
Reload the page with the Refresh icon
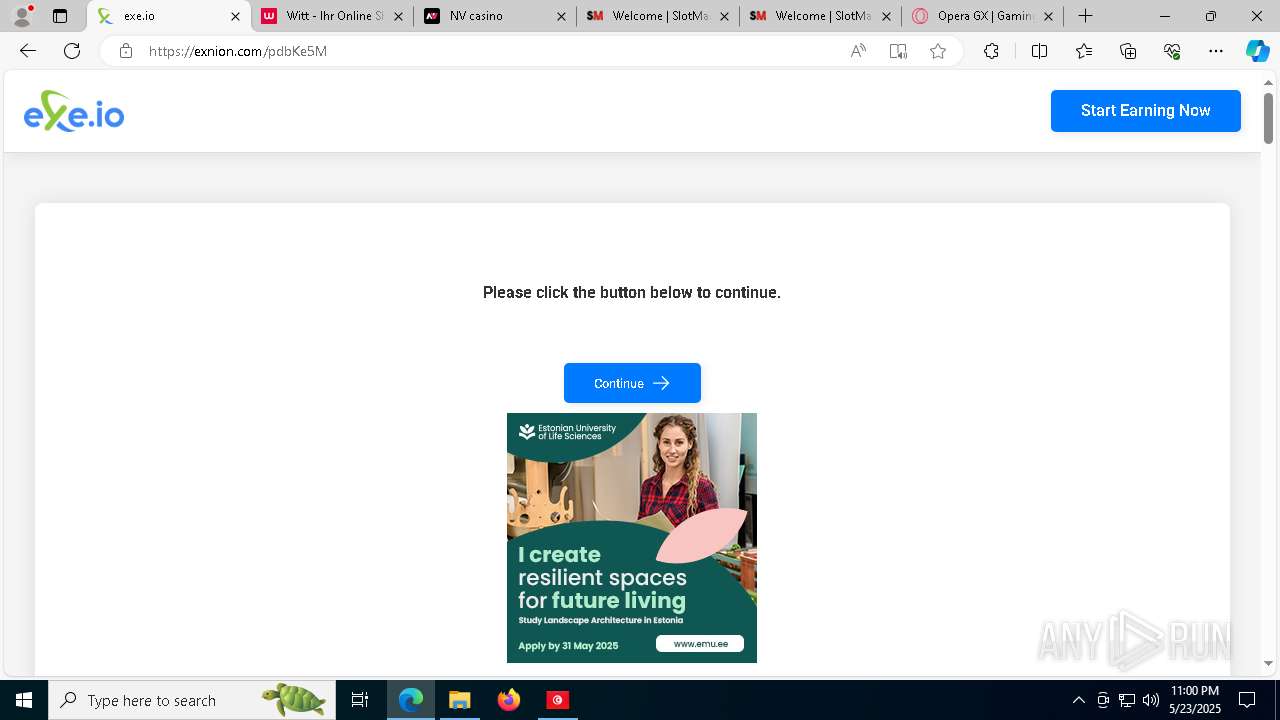pyautogui.click(x=72, y=51)
